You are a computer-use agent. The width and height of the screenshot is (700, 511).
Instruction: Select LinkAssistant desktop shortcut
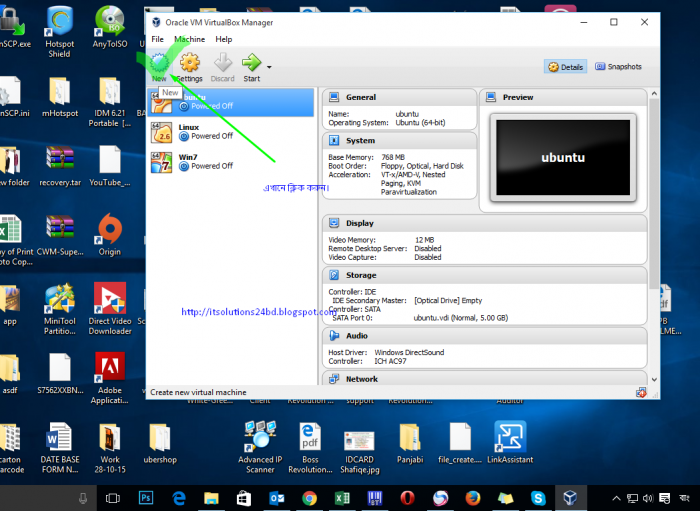click(510, 442)
